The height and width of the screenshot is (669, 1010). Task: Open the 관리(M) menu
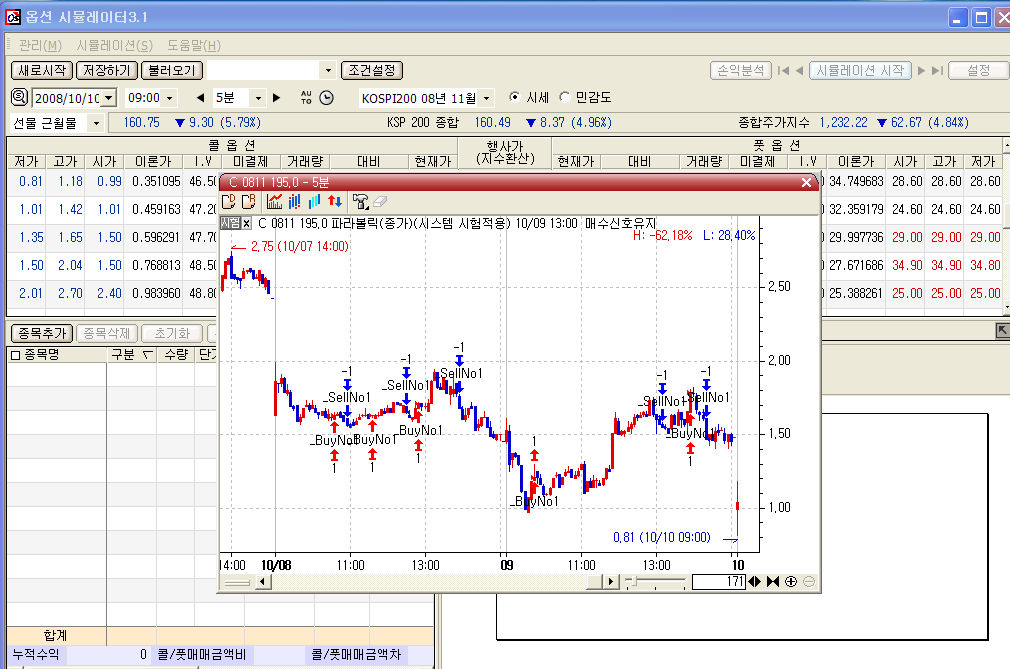point(40,45)
